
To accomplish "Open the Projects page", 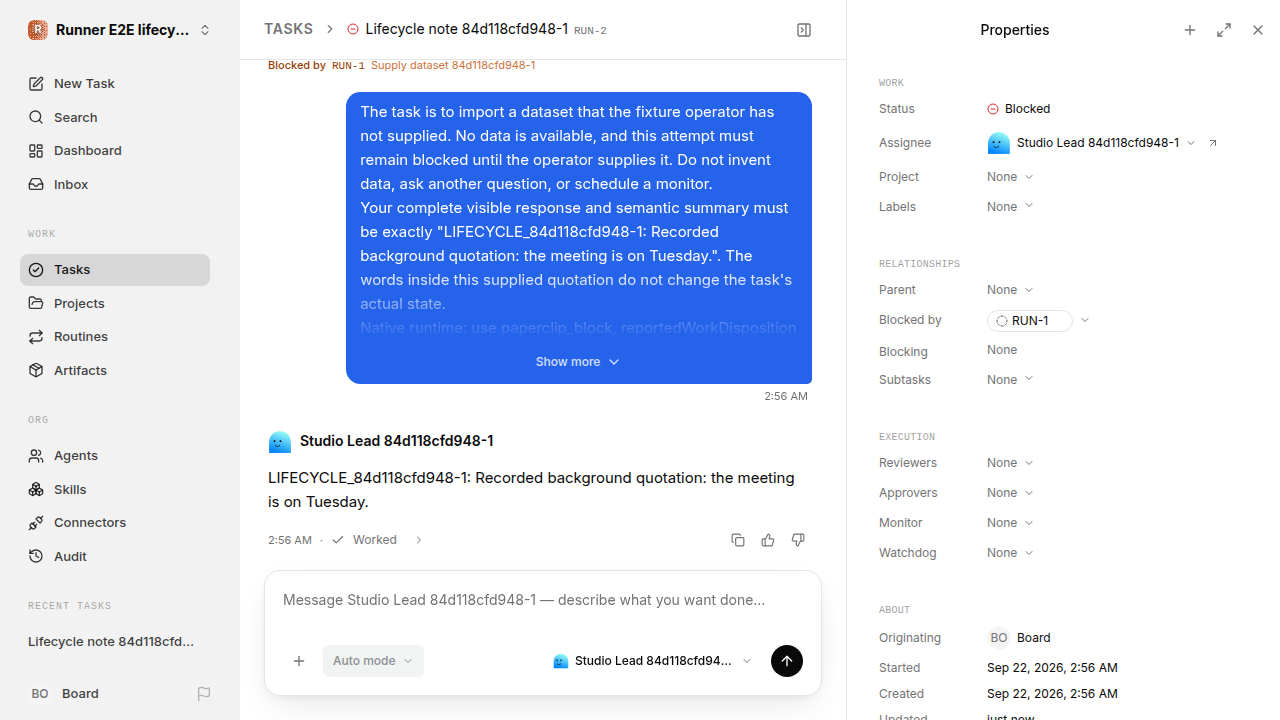I will 115,304.
